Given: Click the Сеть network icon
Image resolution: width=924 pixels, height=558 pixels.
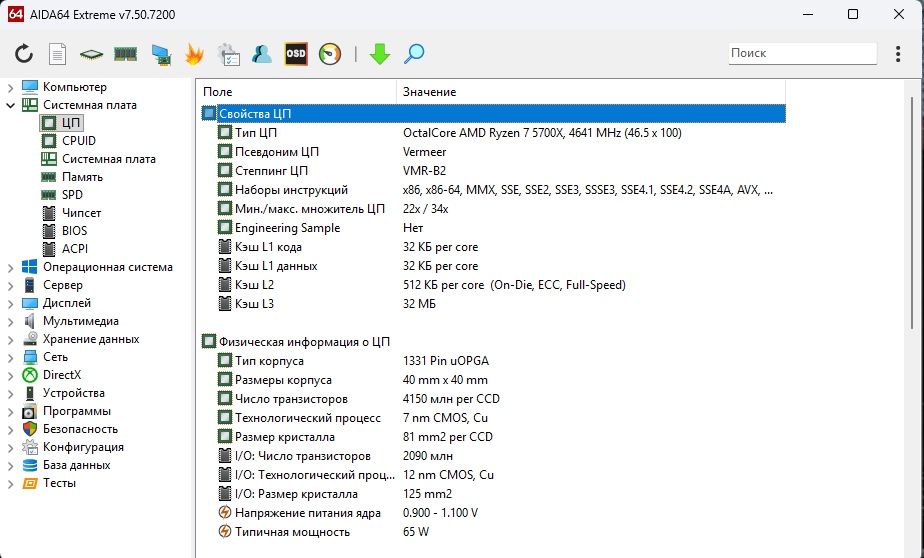Looking at the screenshot, I should click(29, 358).
